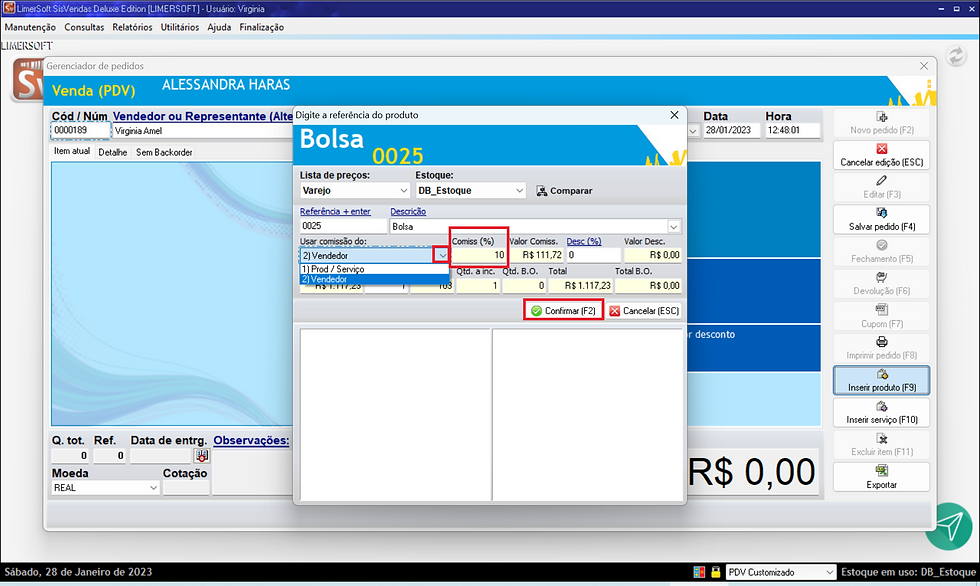The image size is (980, 586).
Task: Open Fechamento (F5) button
Action: click(x=881, y=251)
